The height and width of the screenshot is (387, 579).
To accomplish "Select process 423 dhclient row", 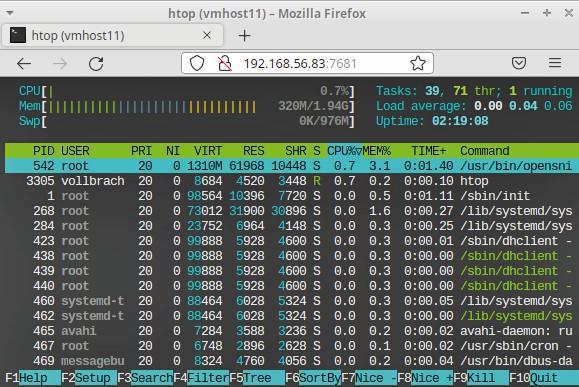I will (x=292, y=241).
